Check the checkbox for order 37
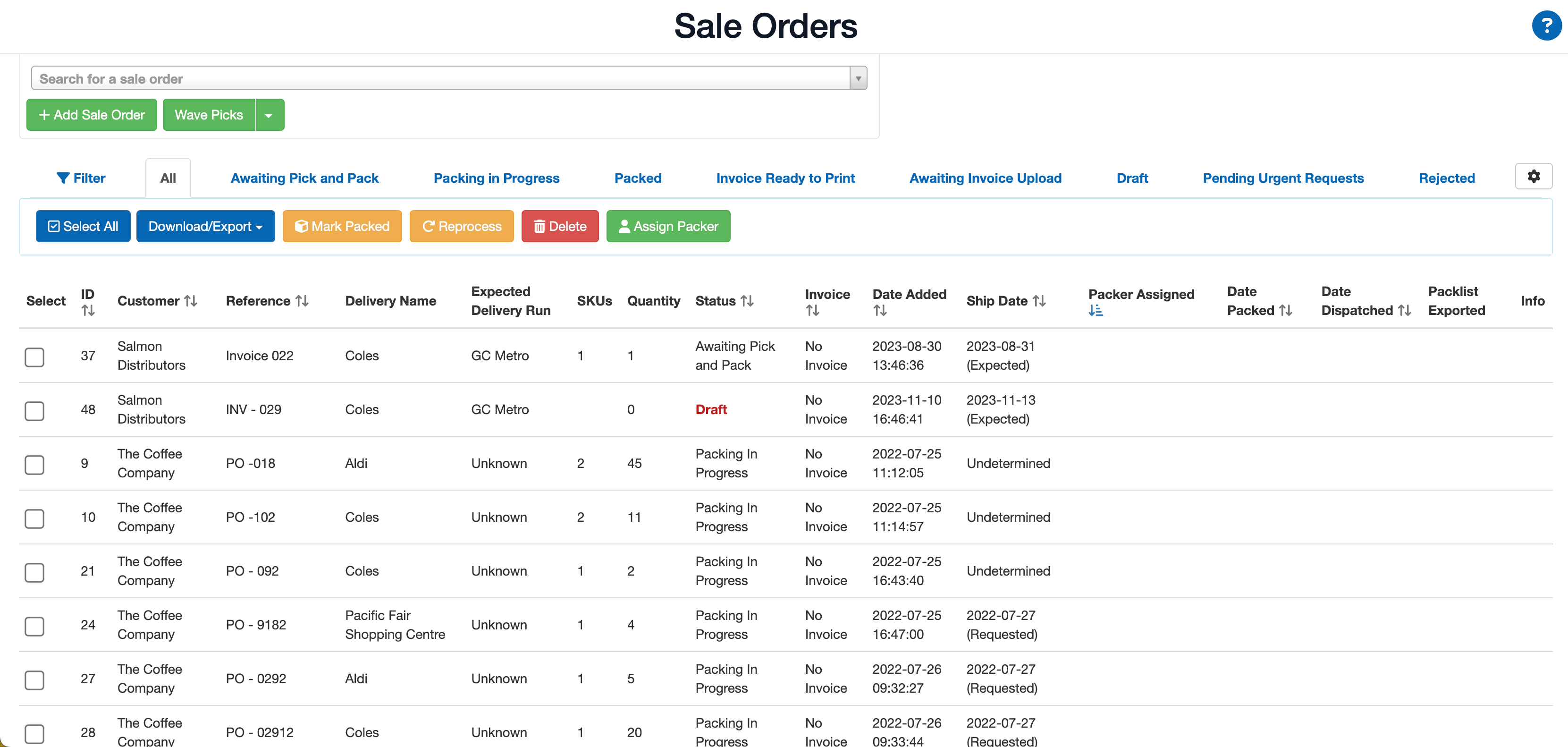This screenshot has height=747, width=1568. [35, 357]
